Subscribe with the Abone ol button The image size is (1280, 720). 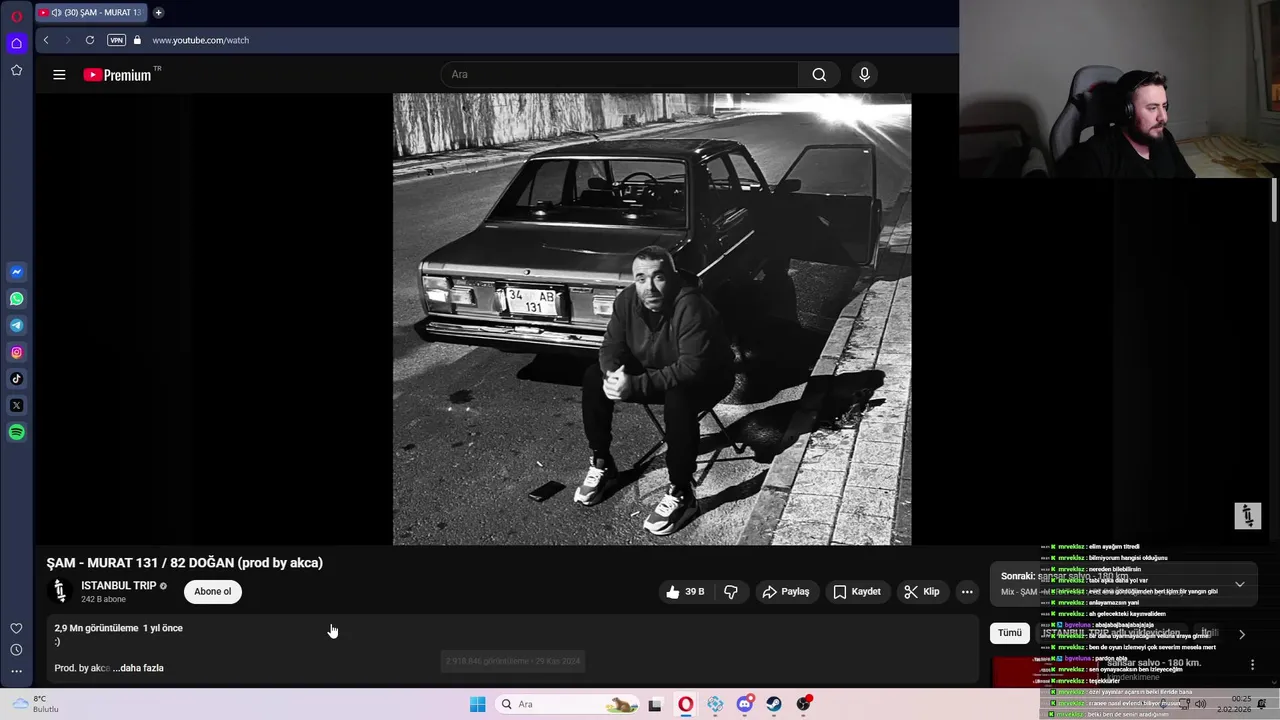[212, 591]
